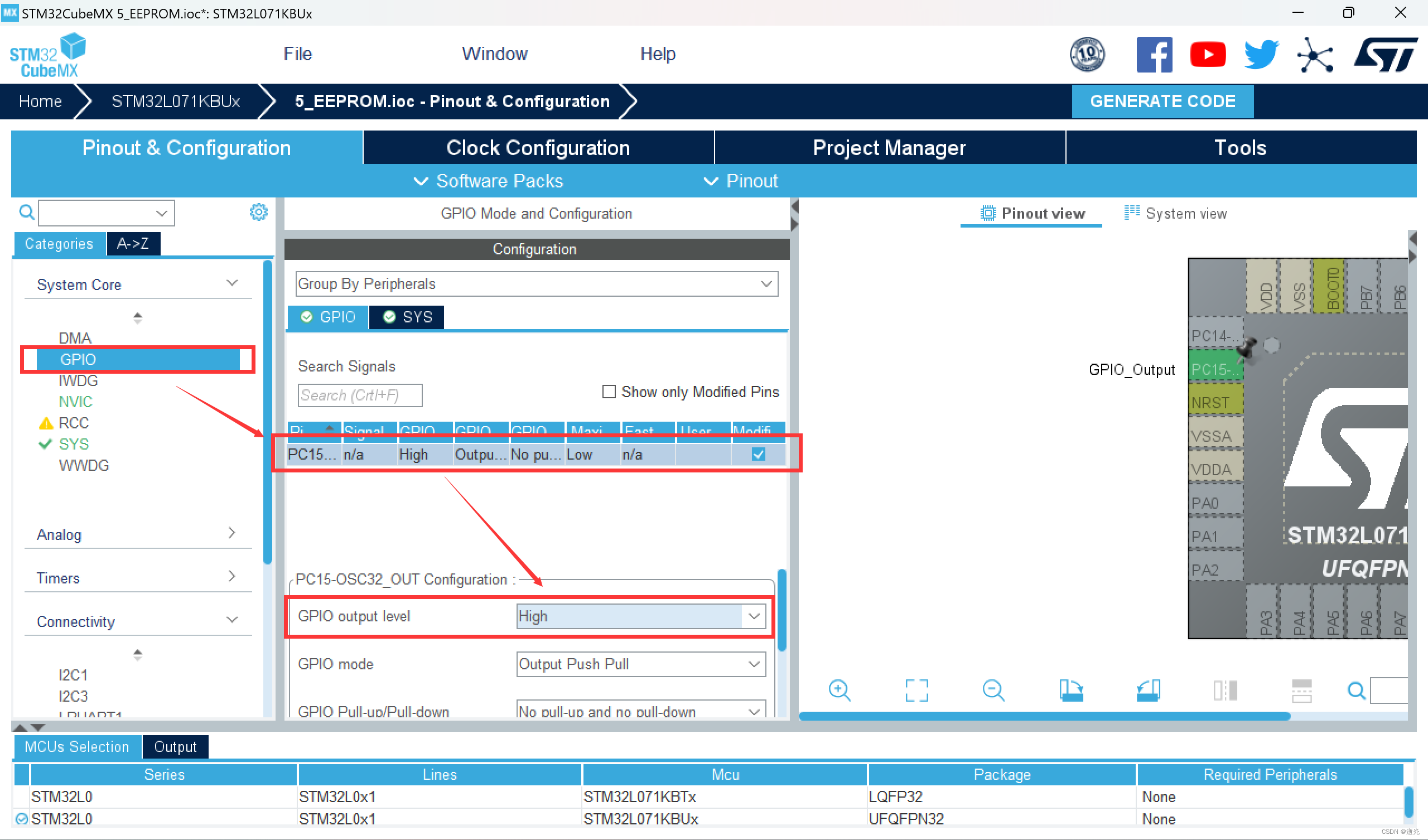
Task: Click the RCC warning item
Action: click(74, 423)
